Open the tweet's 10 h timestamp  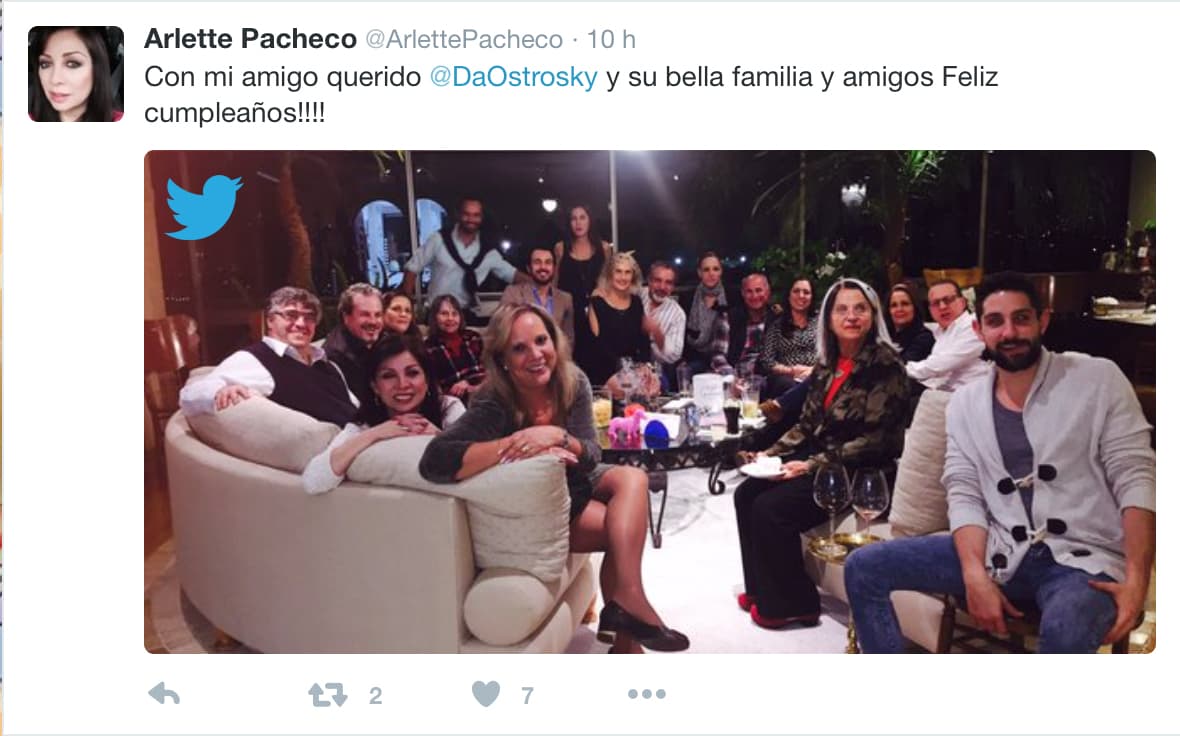pos(611,39)
